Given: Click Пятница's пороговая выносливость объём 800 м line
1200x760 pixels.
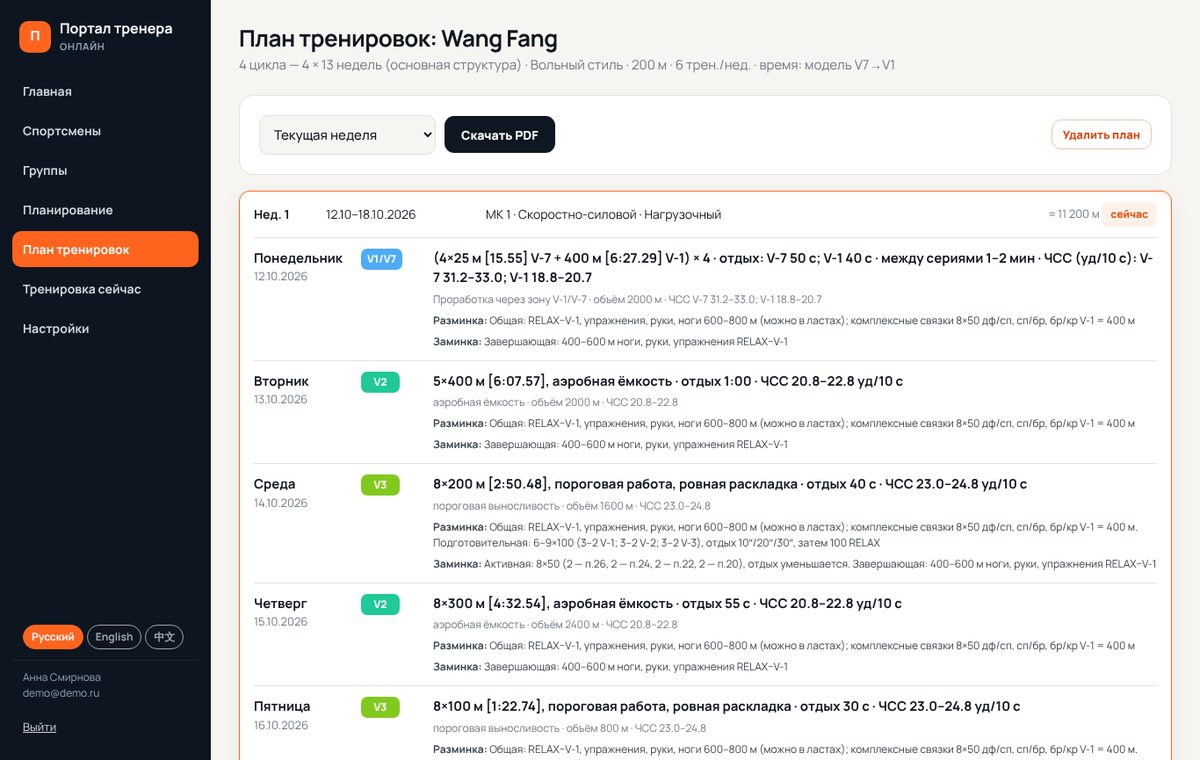Looking at the screenshot, I should pos(570,728).
